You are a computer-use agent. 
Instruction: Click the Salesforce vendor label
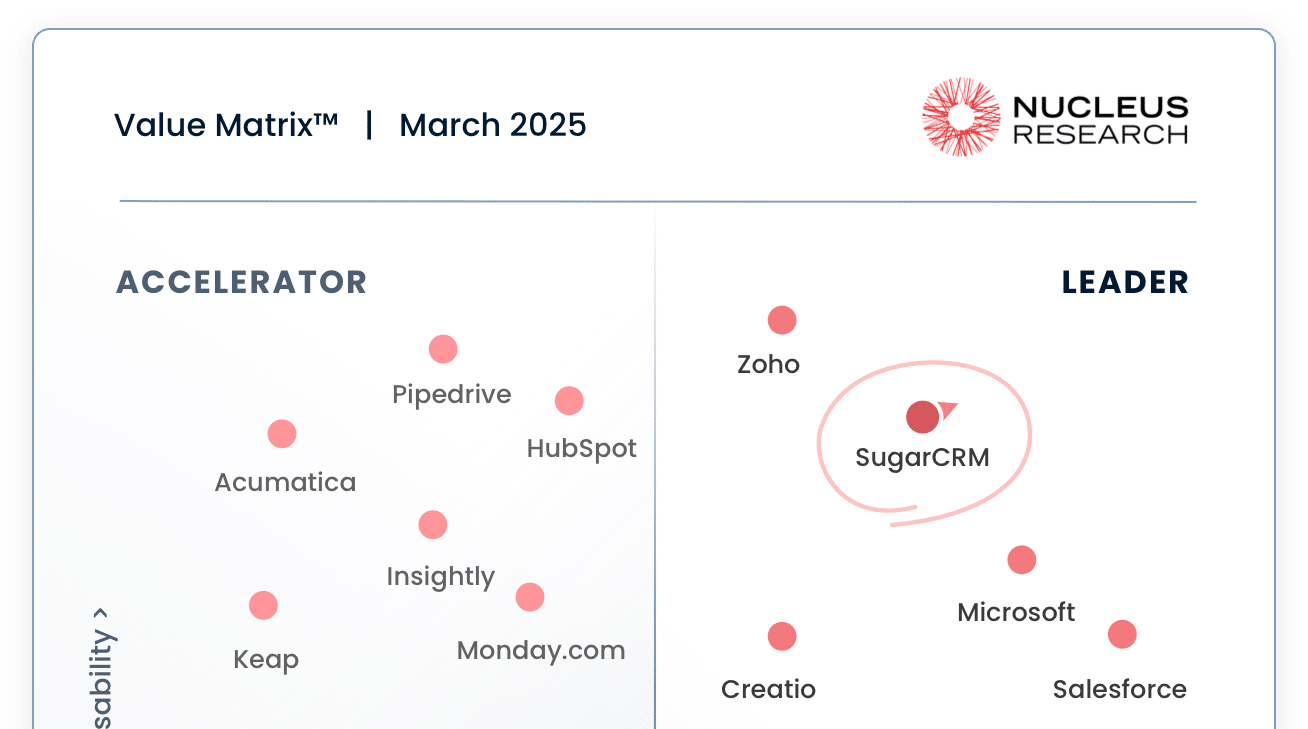1119,689
